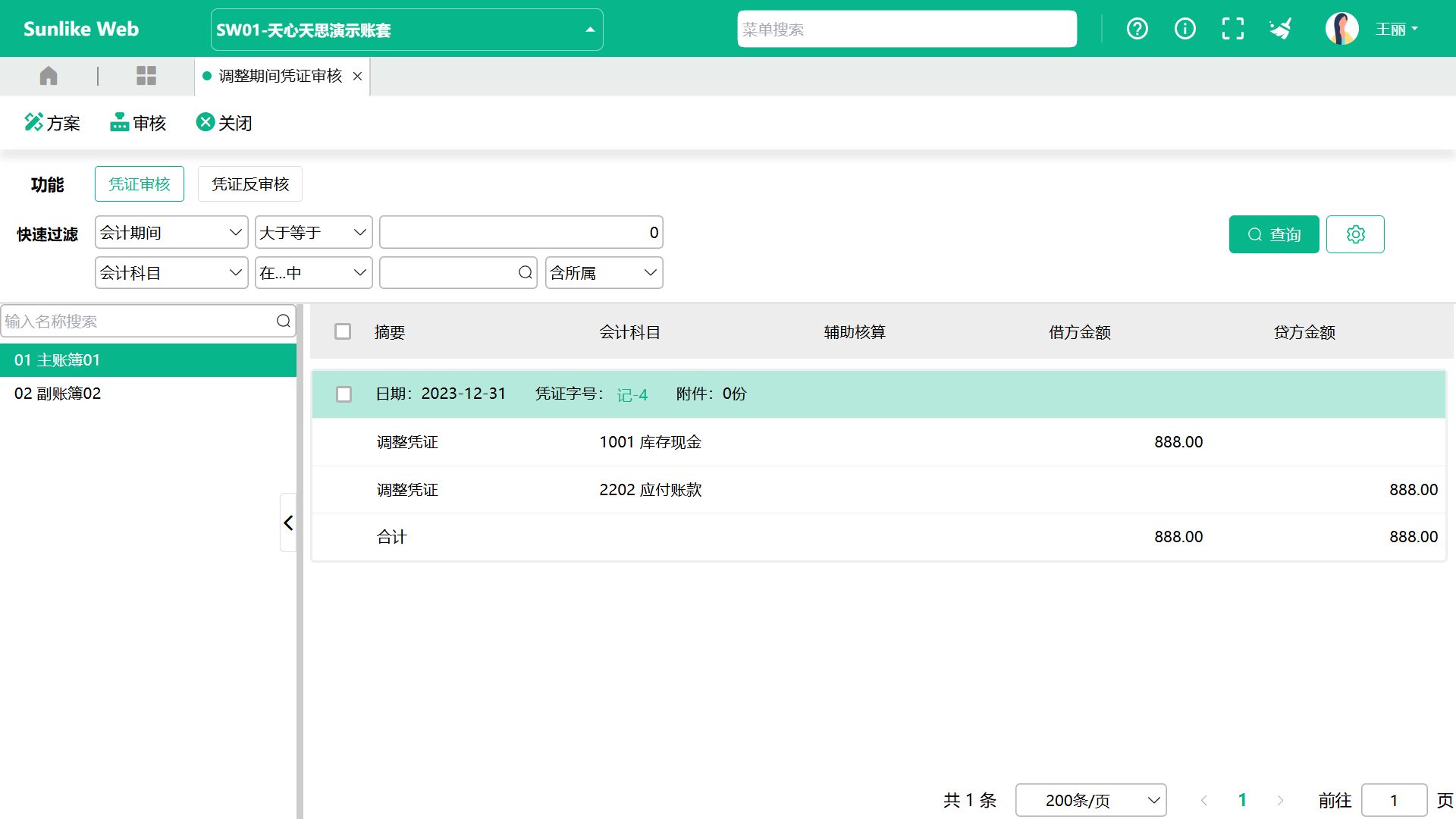Image resolution: width=1456 pixels, height=819 pixels.
Task: Click the 贷方金额 column header
Action: pos(1304,332)
